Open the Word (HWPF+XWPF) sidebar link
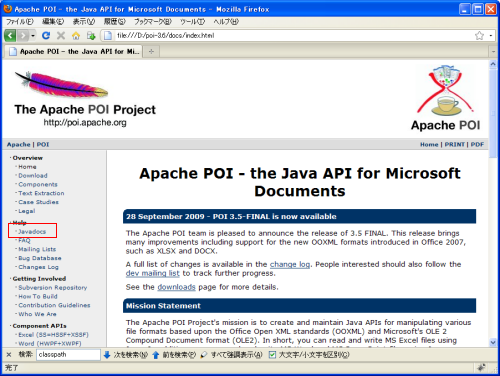The width and height of the screenshot is (500, 376). point(50,343)
